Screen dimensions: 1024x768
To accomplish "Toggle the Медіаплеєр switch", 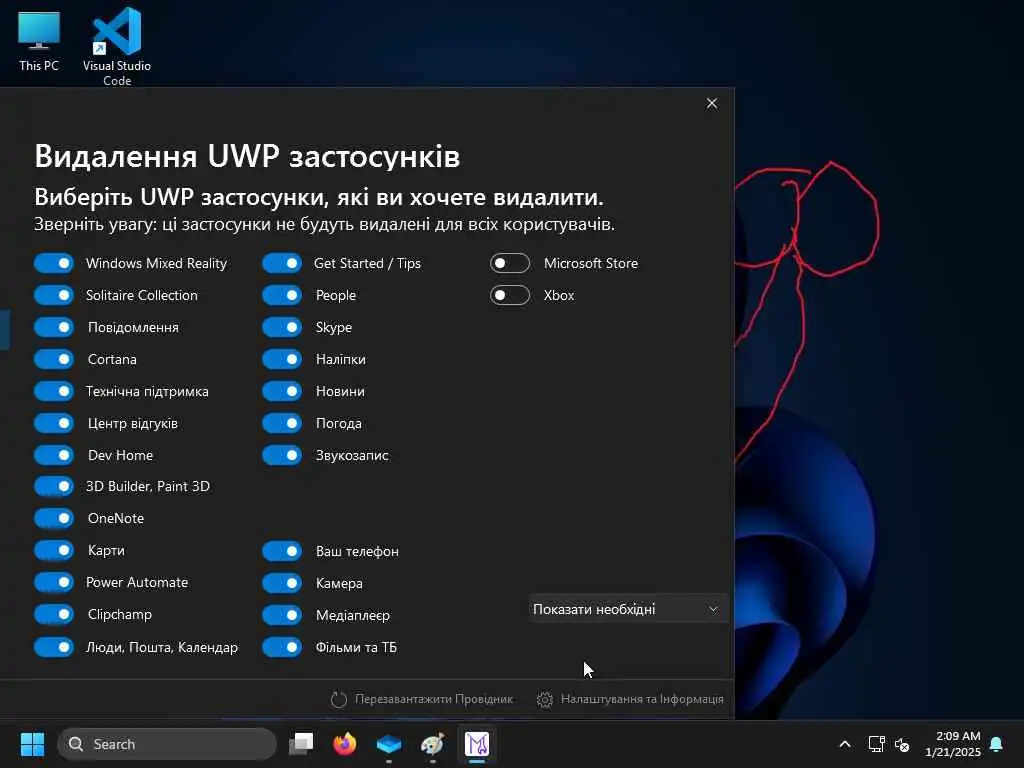I will [x=282, y=615].
